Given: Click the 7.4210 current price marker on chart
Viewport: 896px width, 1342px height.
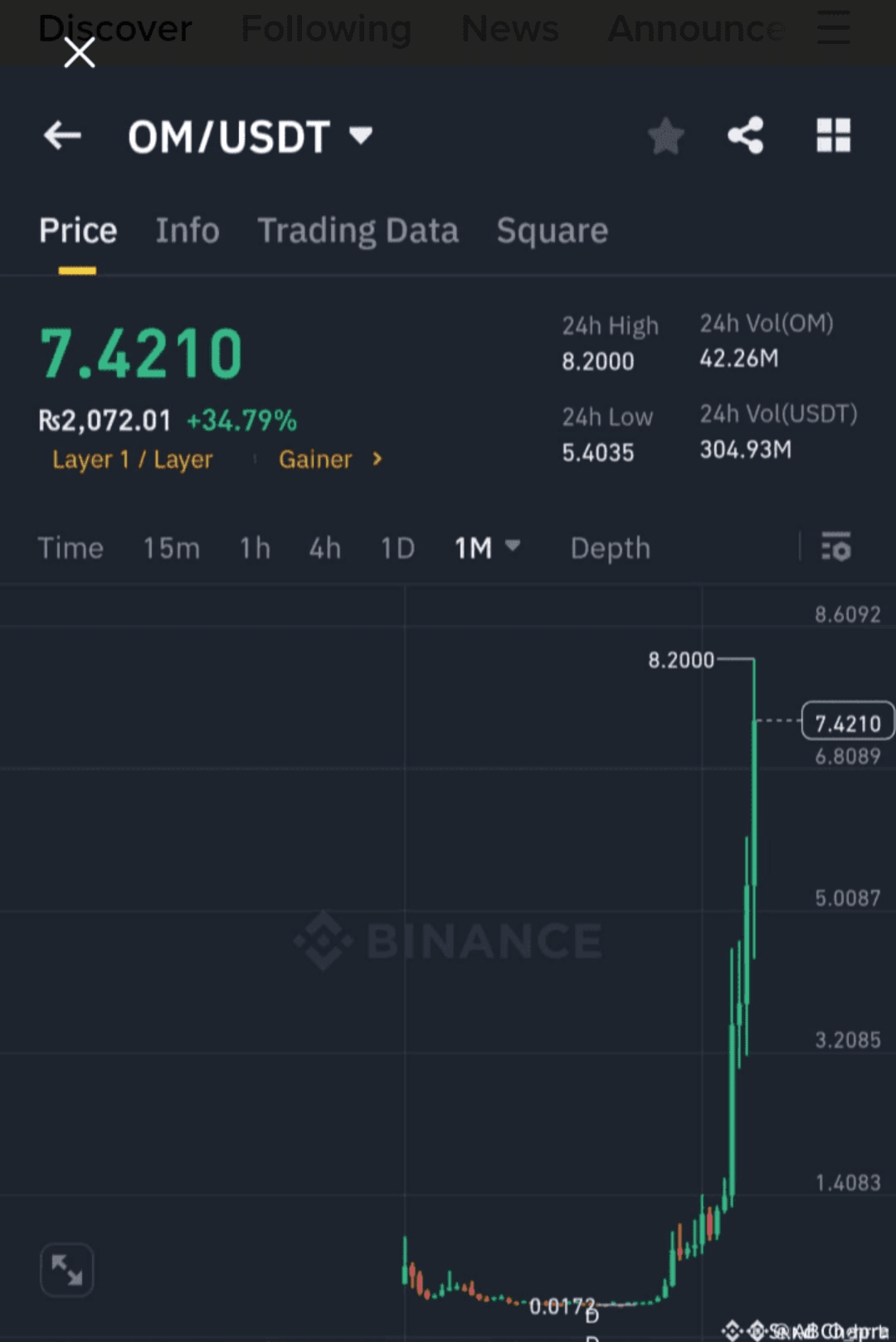Looking at the screenshot, I should coord(847,721).
